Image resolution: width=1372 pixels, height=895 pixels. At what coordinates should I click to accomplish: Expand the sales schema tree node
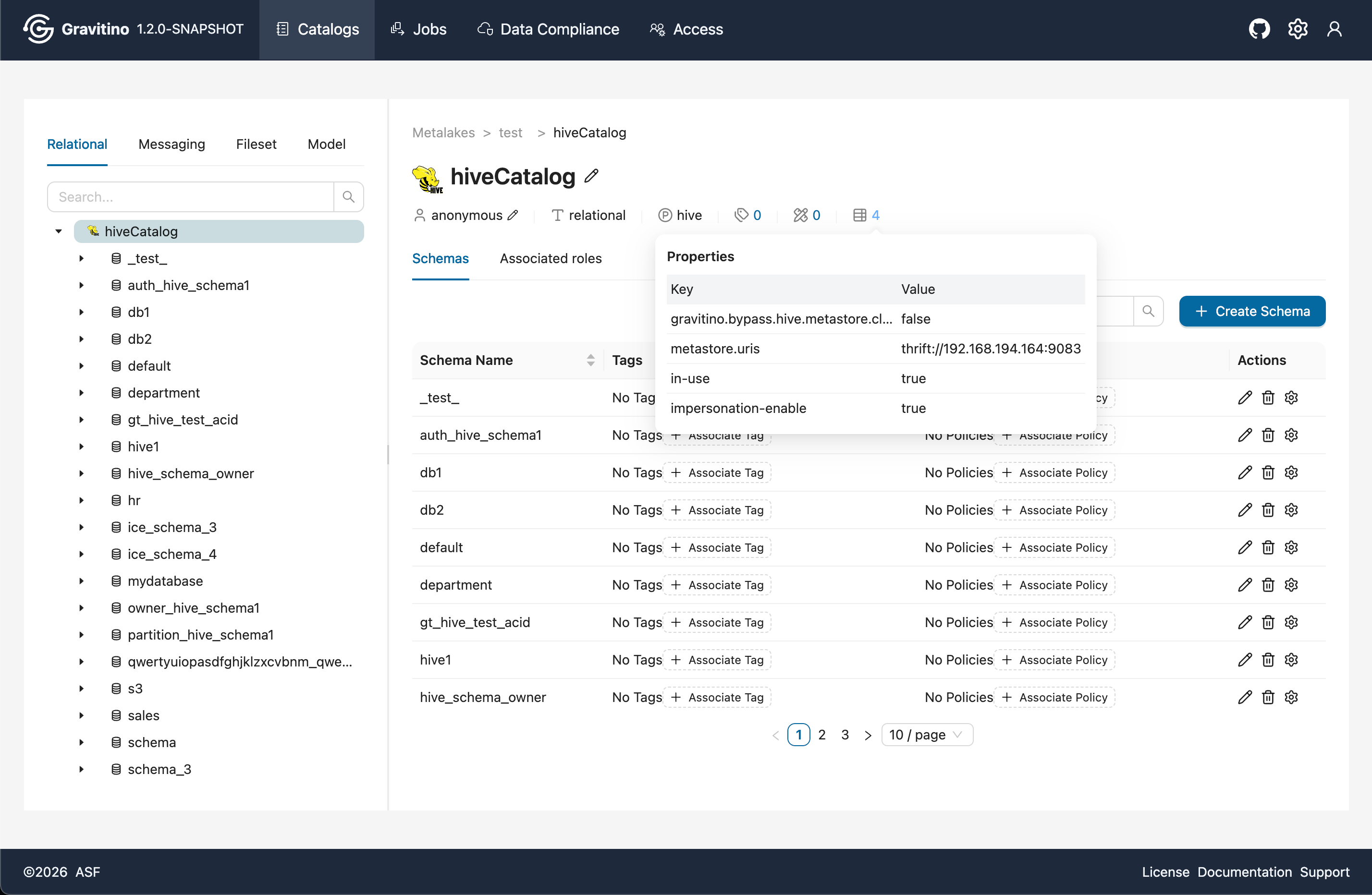[x=81, y=716]
